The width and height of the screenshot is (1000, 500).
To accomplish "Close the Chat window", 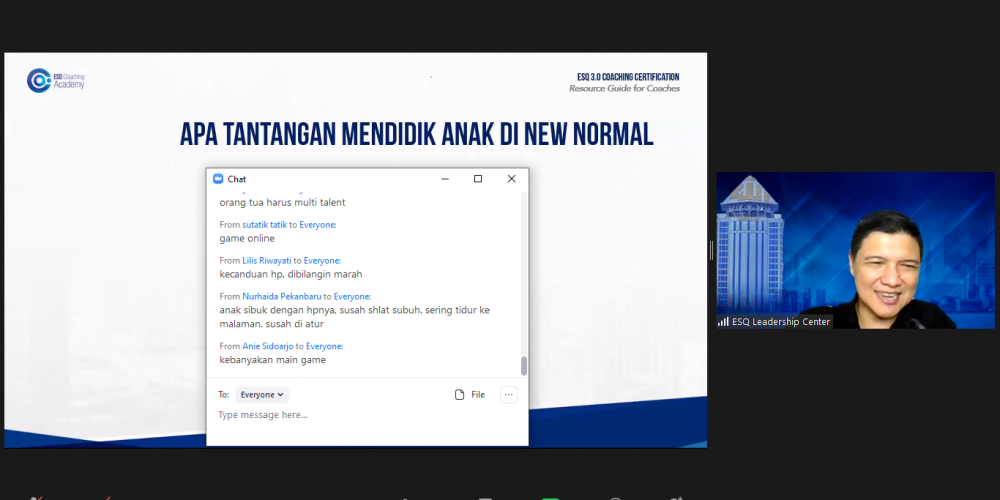I will pyautogui.click(x=511, y=179).
